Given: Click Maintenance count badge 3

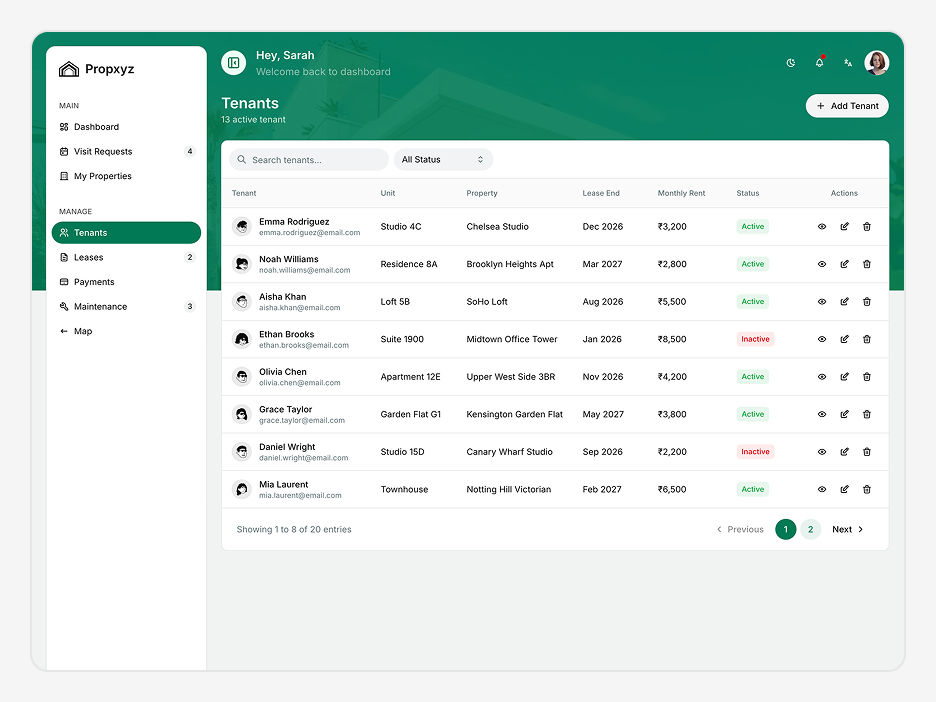Looking at the screenshot, I should point(190,306).
